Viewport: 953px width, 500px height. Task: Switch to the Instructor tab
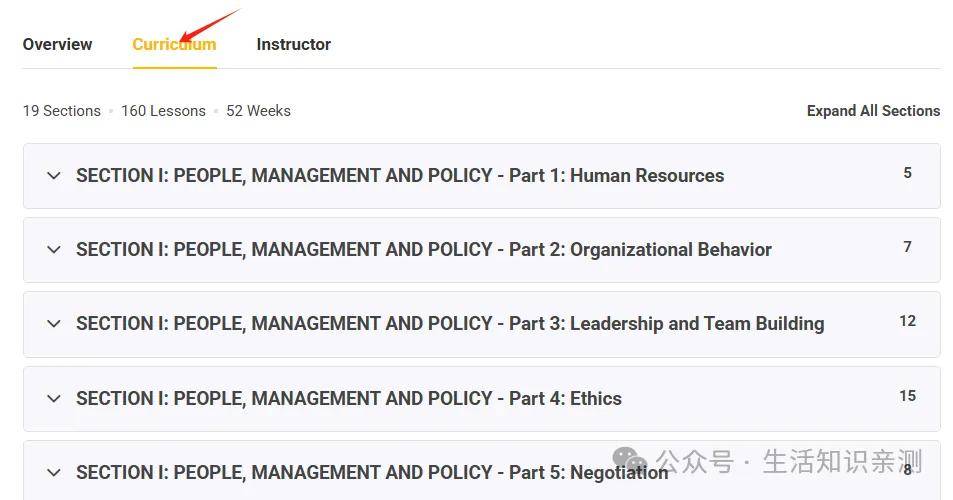click(294, 44)
